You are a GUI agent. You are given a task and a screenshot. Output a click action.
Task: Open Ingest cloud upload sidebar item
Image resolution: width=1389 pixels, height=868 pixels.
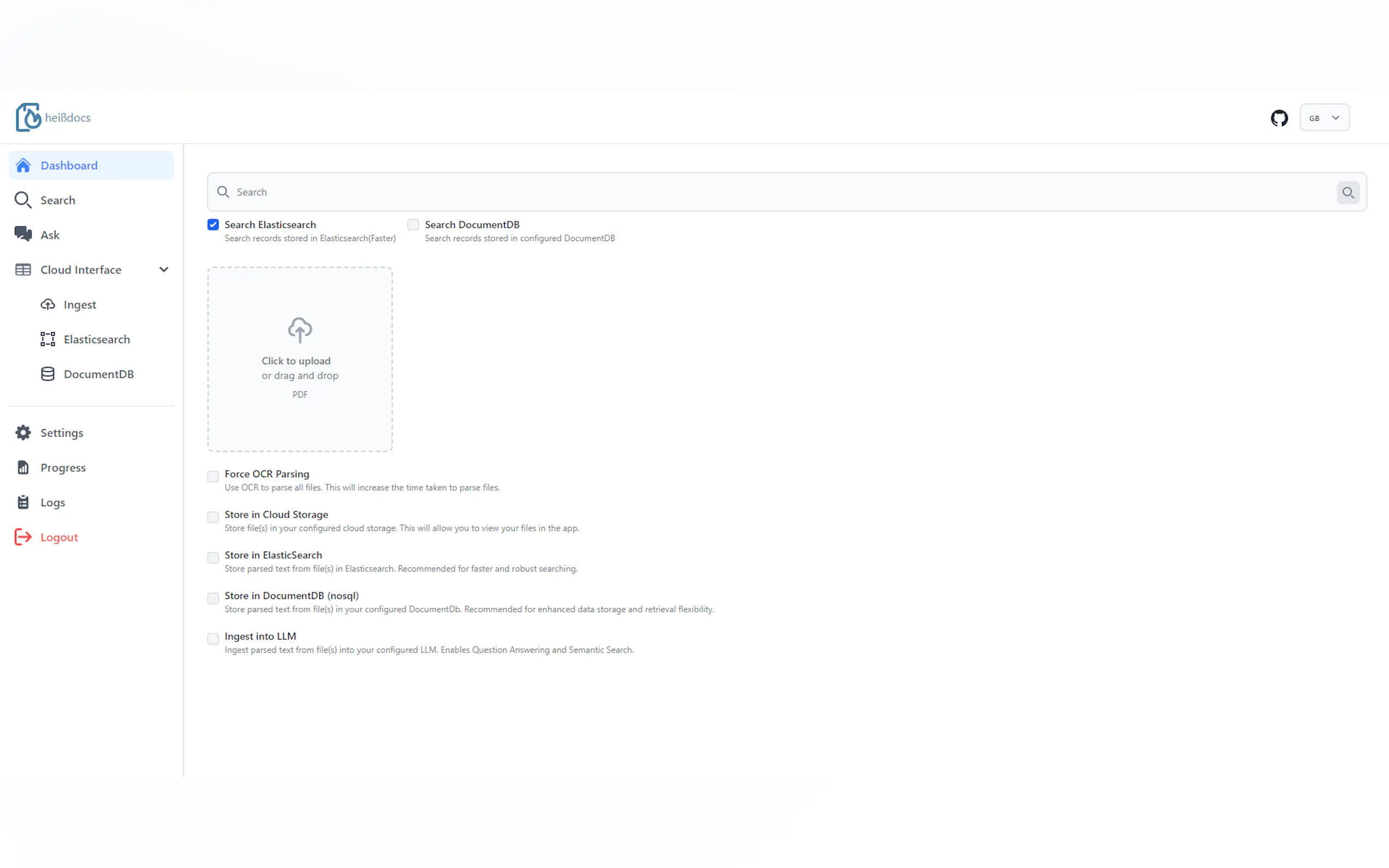pos(79,305)
